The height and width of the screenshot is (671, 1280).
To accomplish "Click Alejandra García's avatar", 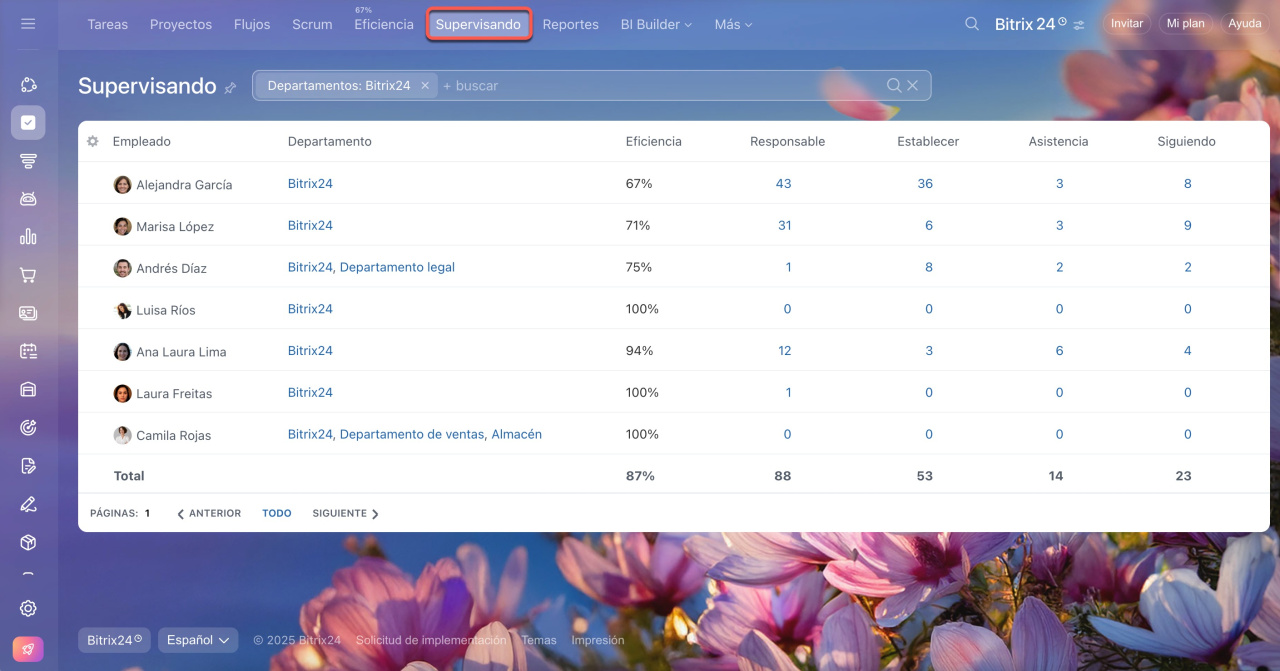I will tap(123, 185).
